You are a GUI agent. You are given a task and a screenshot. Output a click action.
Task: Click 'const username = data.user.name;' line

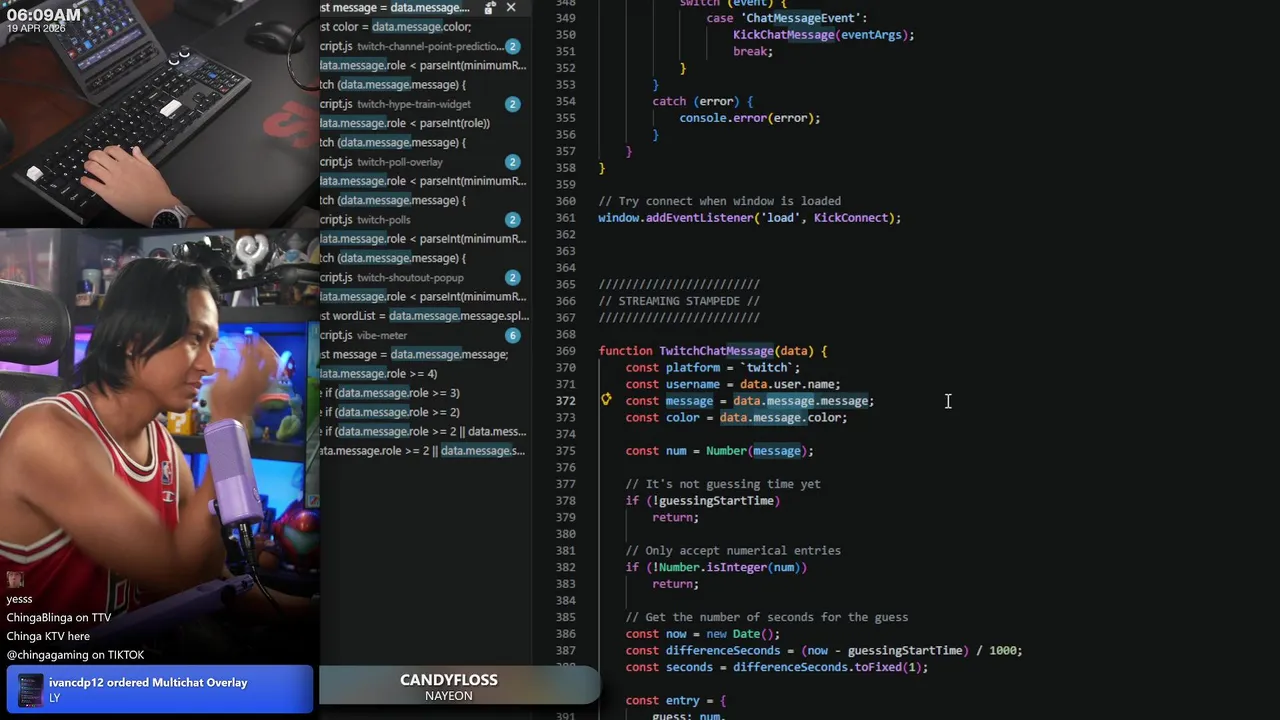733,384
